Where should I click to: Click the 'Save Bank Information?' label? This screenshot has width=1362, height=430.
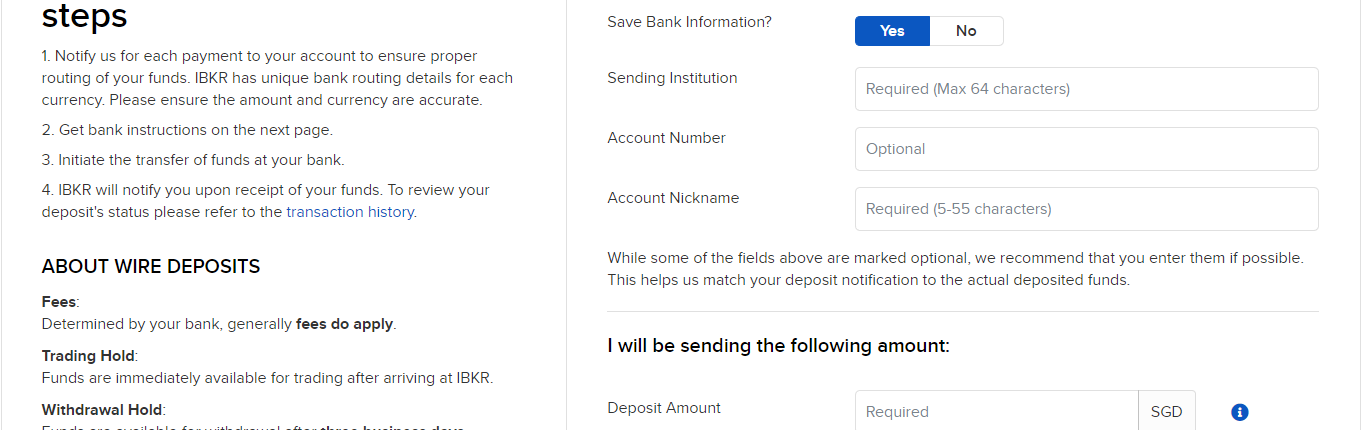click(689, 21)
